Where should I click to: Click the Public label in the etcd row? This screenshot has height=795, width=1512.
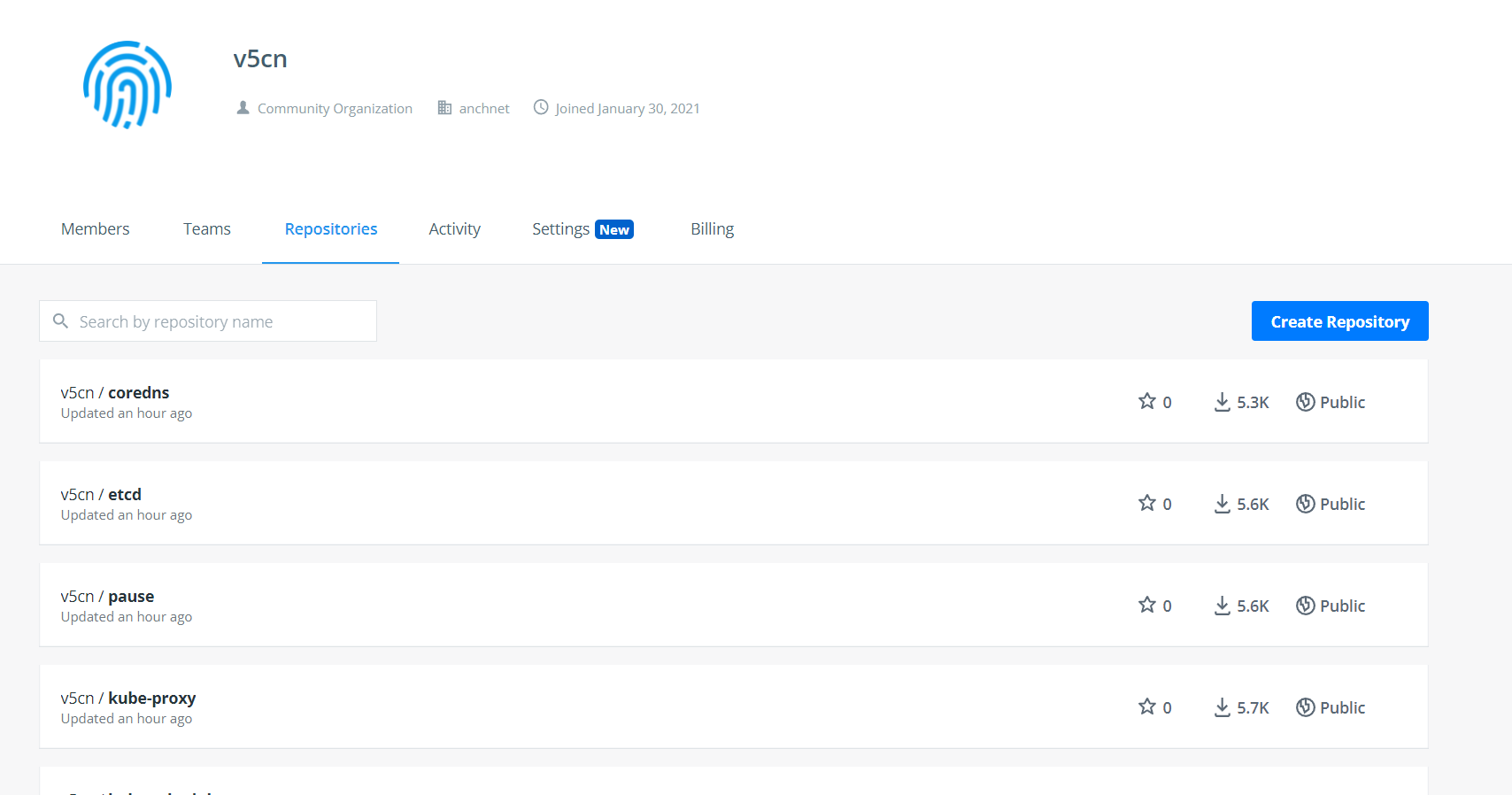[1343, 504]
